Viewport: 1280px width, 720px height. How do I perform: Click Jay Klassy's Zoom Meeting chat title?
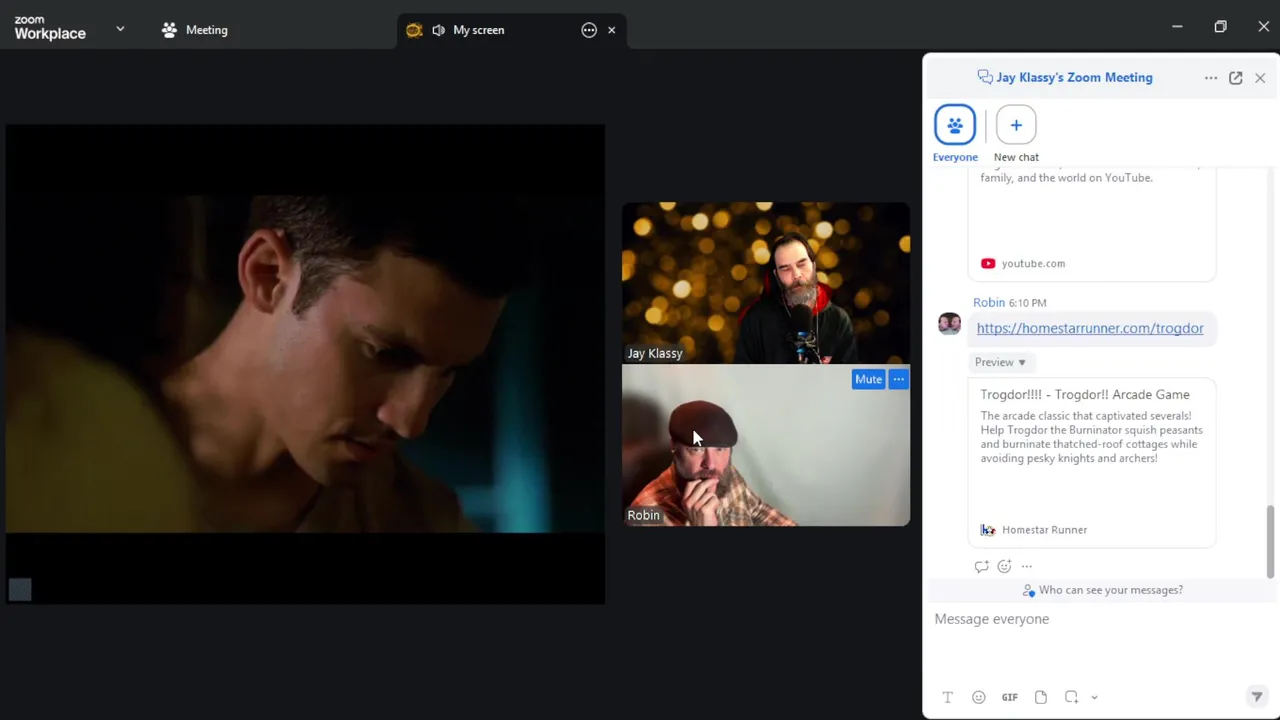(x=1074, y=77)
